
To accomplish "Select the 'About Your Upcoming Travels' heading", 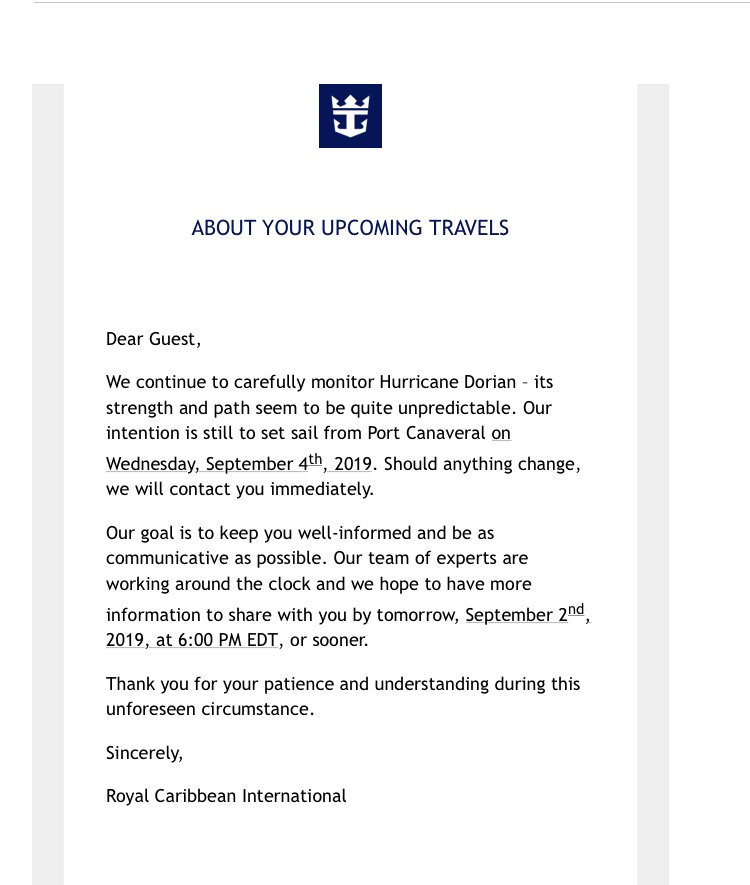I will coord(350,228).
